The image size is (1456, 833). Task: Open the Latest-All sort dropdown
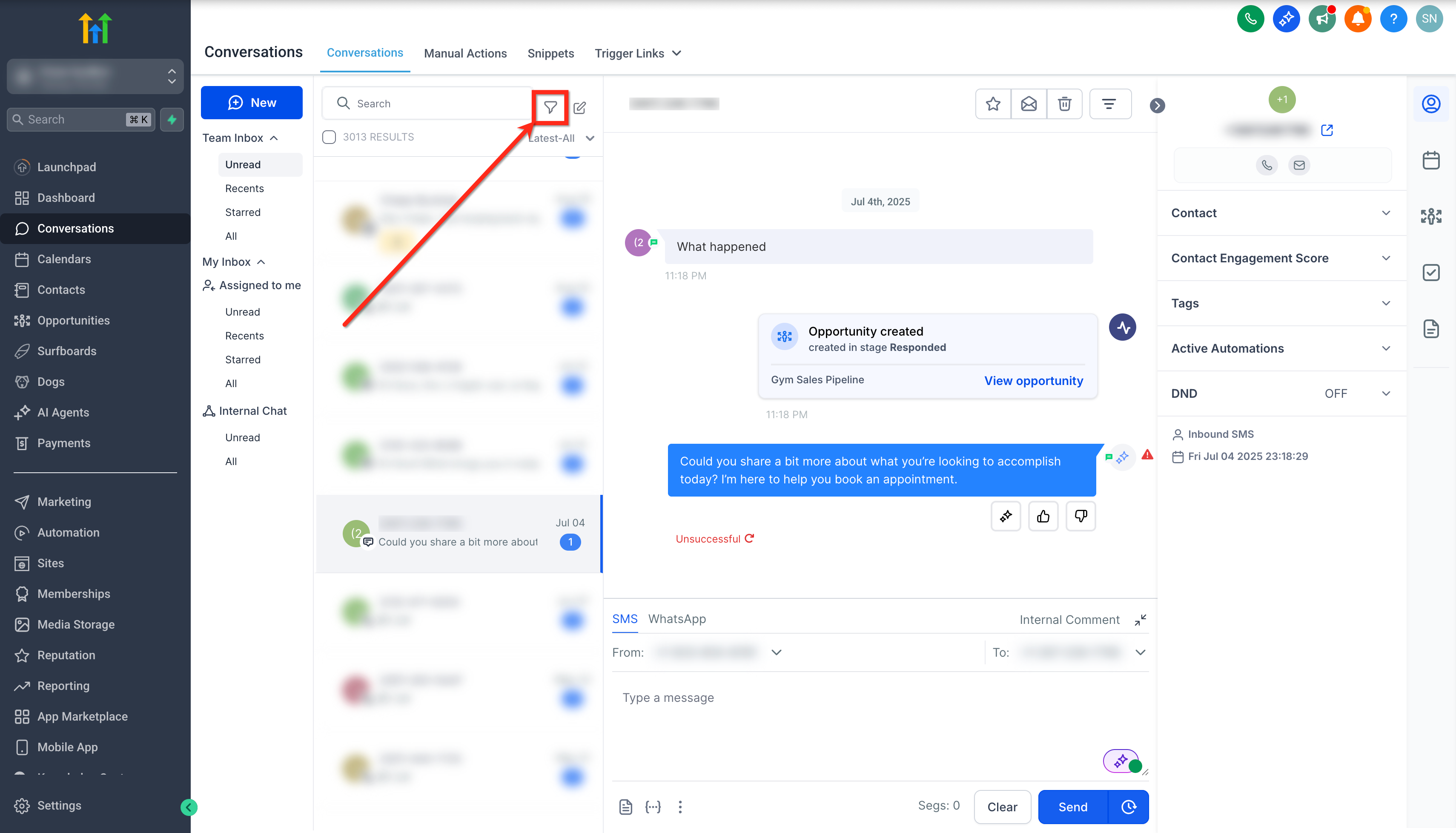click(x=561, y=138)
